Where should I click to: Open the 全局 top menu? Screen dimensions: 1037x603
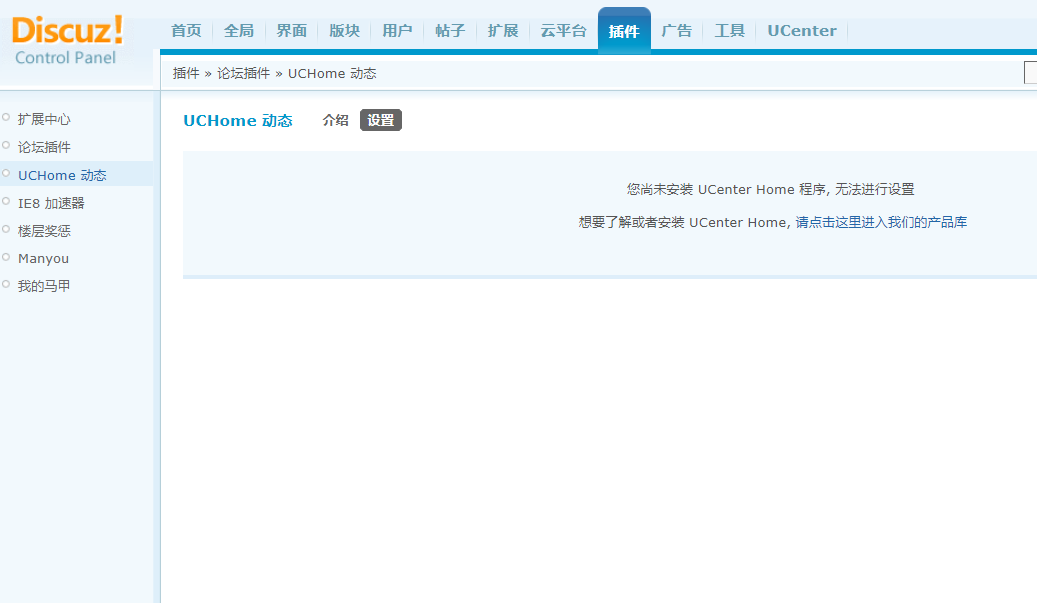(239, 30)
